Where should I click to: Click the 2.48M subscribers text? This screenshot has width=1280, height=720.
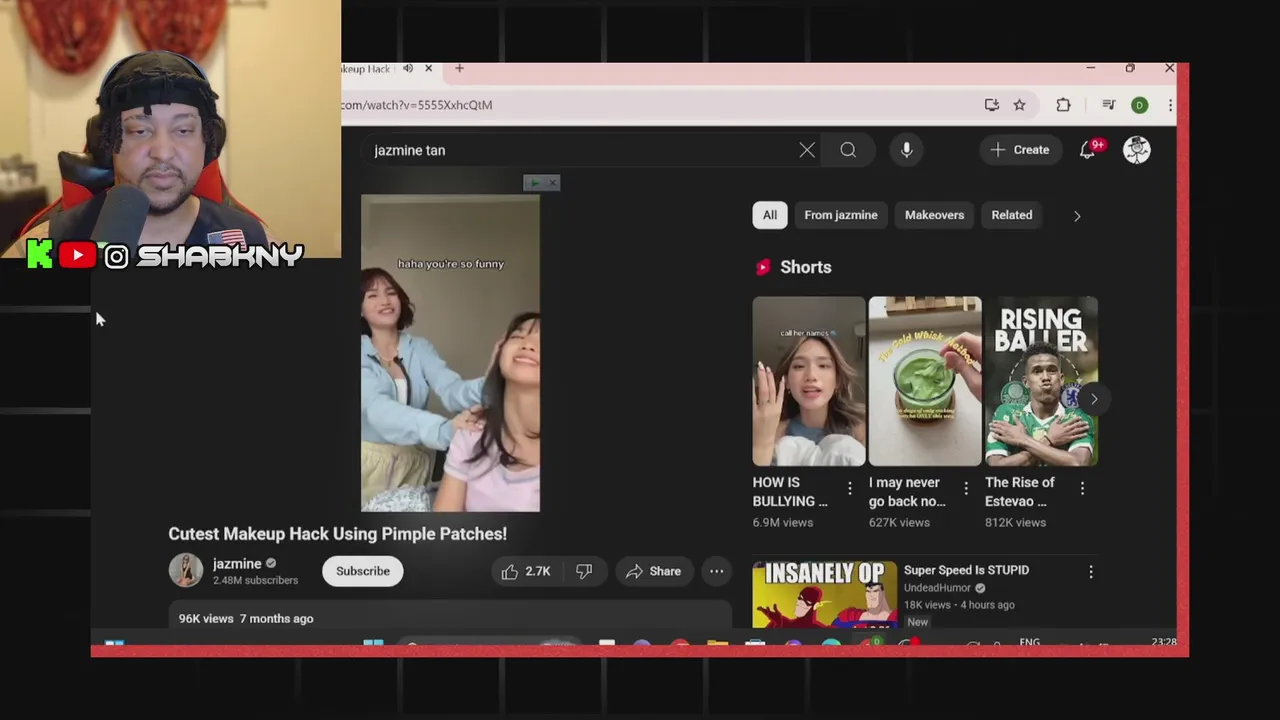(255, 580)
